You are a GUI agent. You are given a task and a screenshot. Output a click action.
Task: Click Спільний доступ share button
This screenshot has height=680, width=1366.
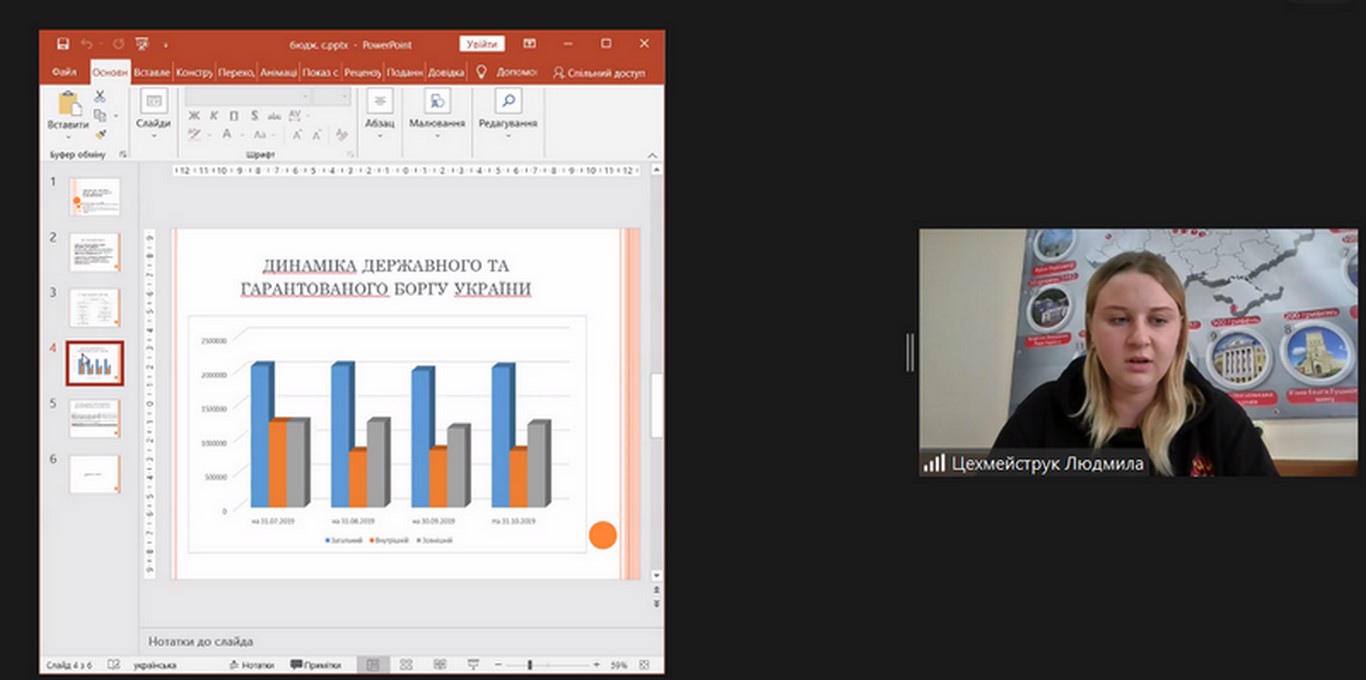point(599,72)
